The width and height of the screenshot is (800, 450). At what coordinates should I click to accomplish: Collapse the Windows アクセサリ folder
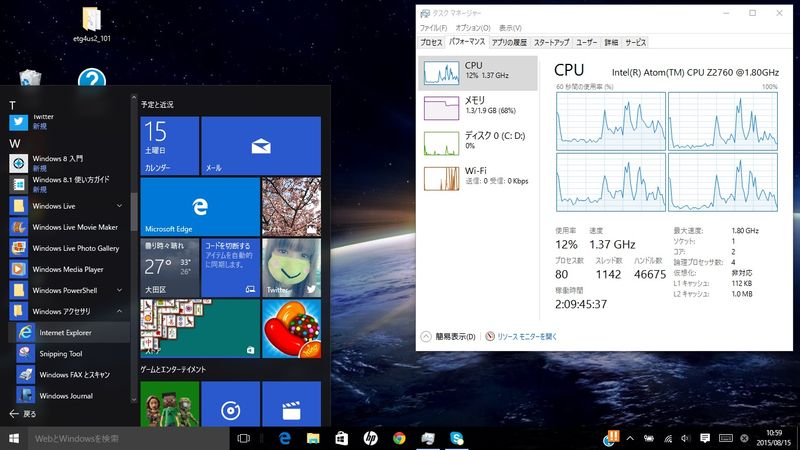coord(68,311)
